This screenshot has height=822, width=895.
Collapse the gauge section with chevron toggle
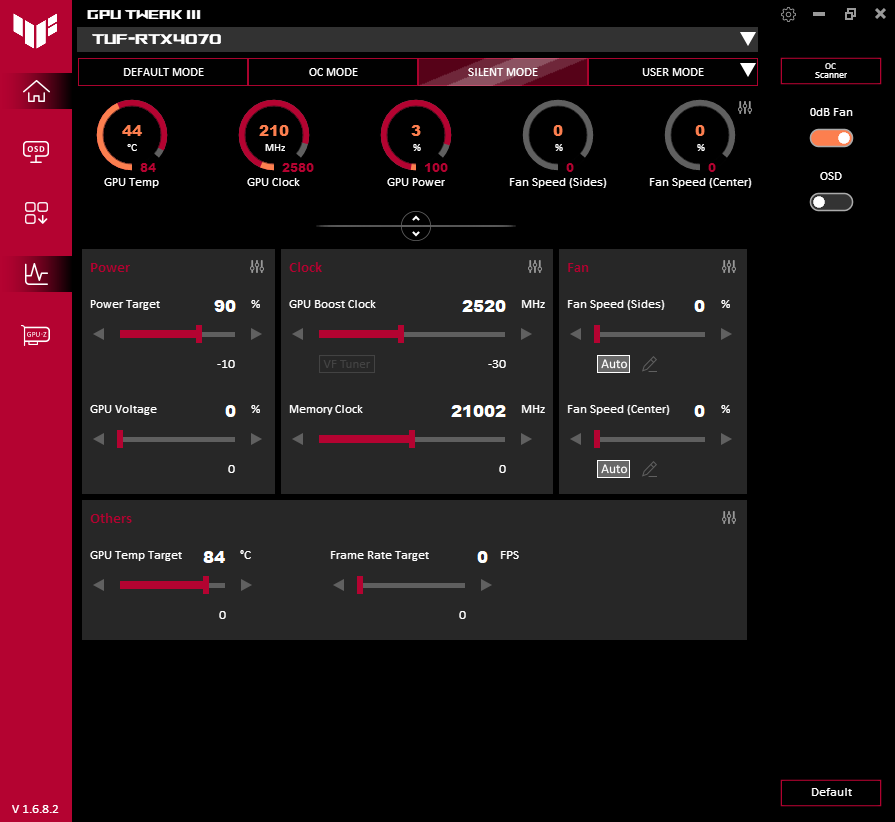(416, 226)
